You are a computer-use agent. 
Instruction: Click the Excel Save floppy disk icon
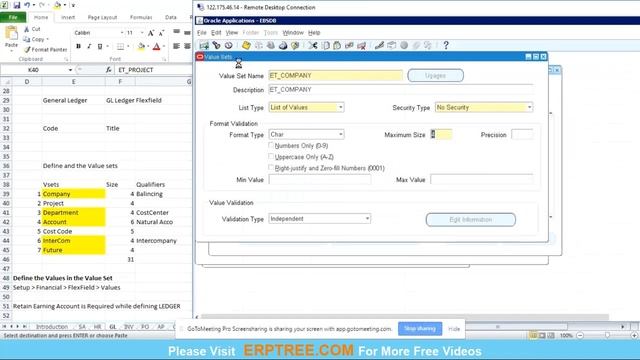[x=17, y=5]
